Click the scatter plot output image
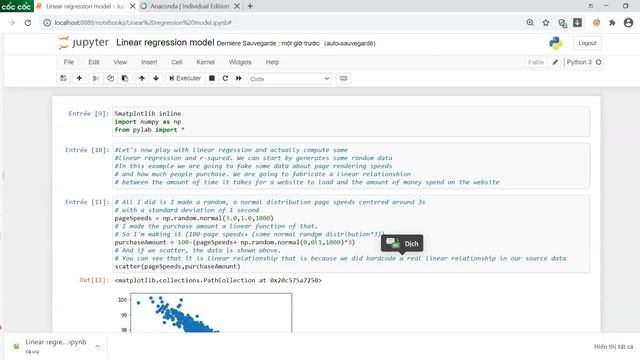640x360 pixels. point(204,312)
